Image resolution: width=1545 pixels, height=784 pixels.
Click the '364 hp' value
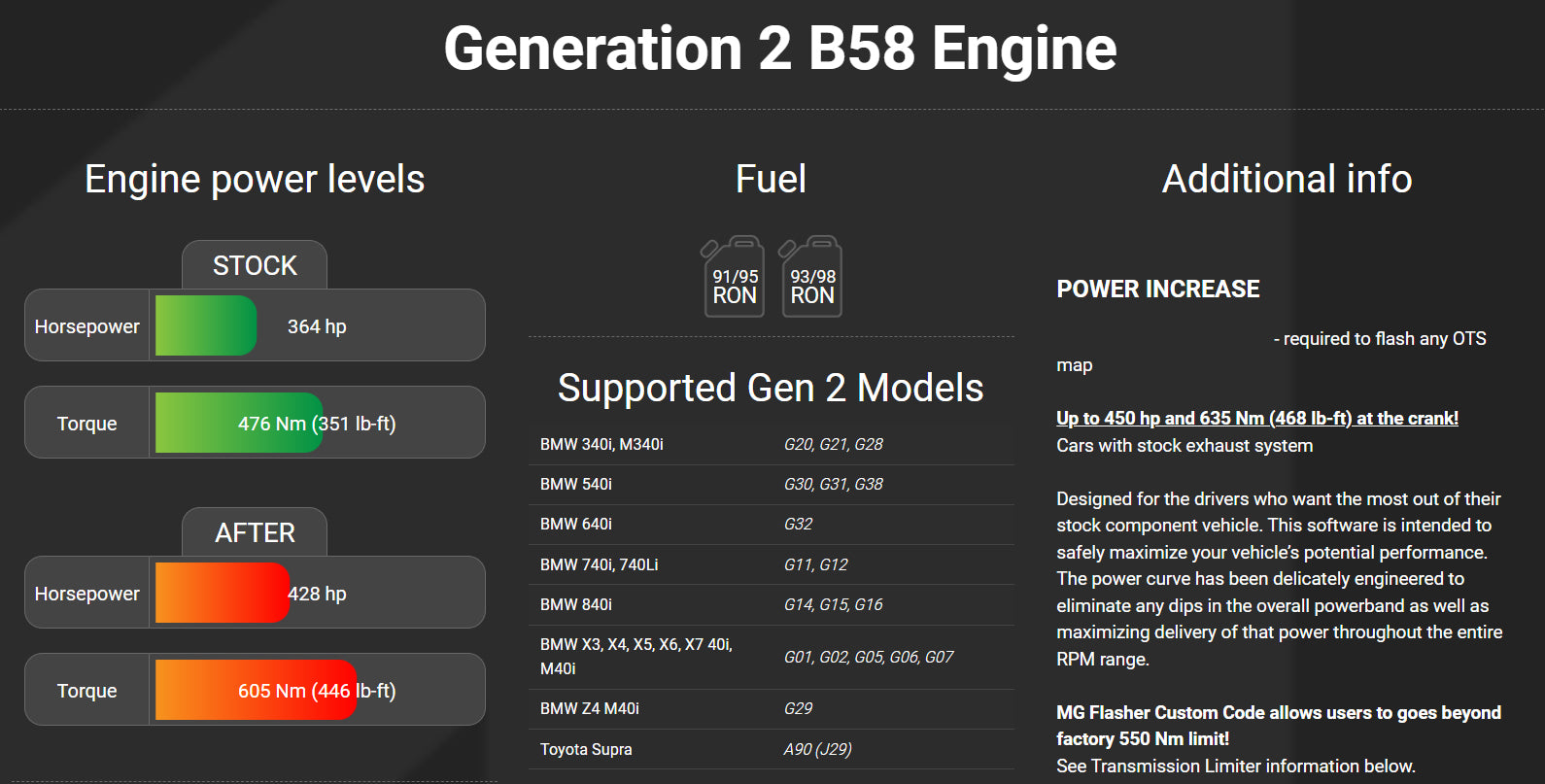317,326
